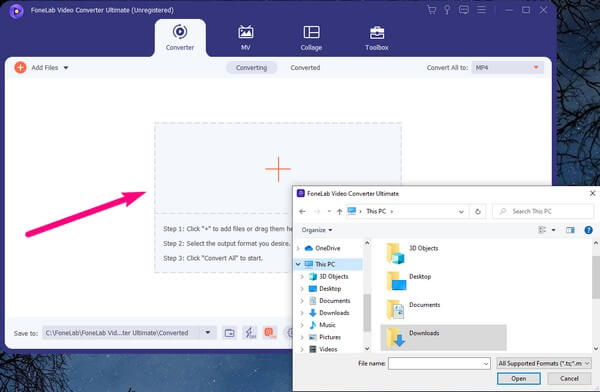Open the Convert All to MP4 dropdown
The height and width of the screenshot is (392, 600).
[507, 68]
